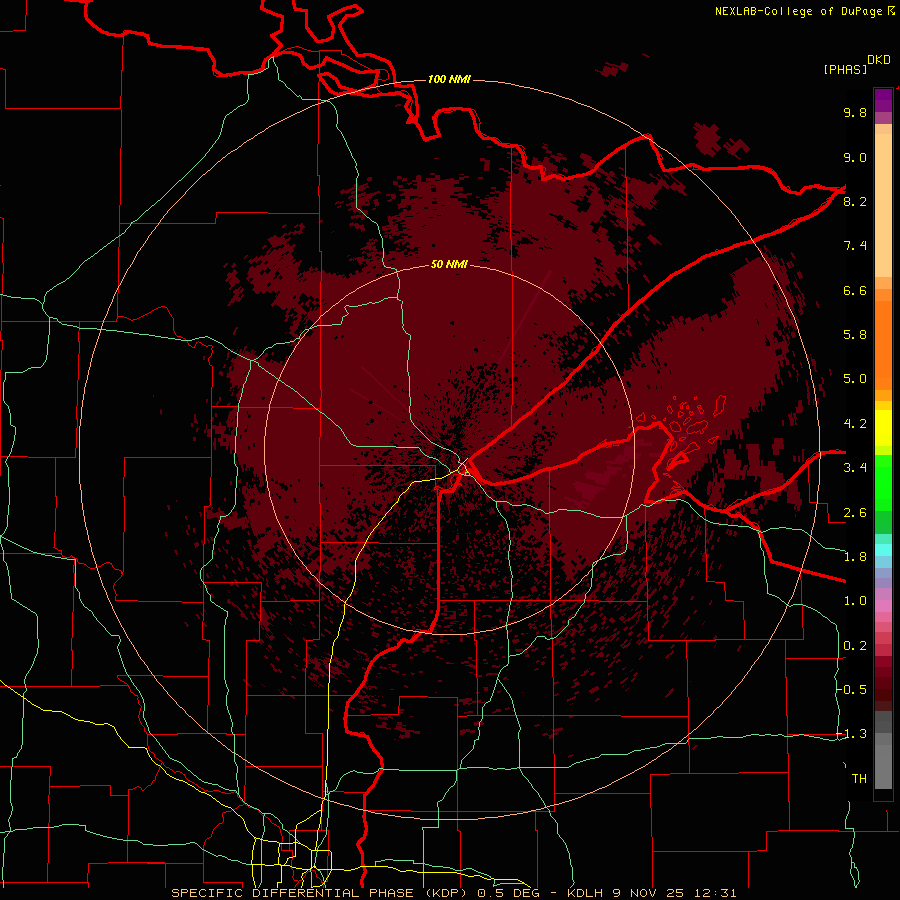Click the 8.2 legend value
The image size is (900, 900).
(x=855, y=201)
